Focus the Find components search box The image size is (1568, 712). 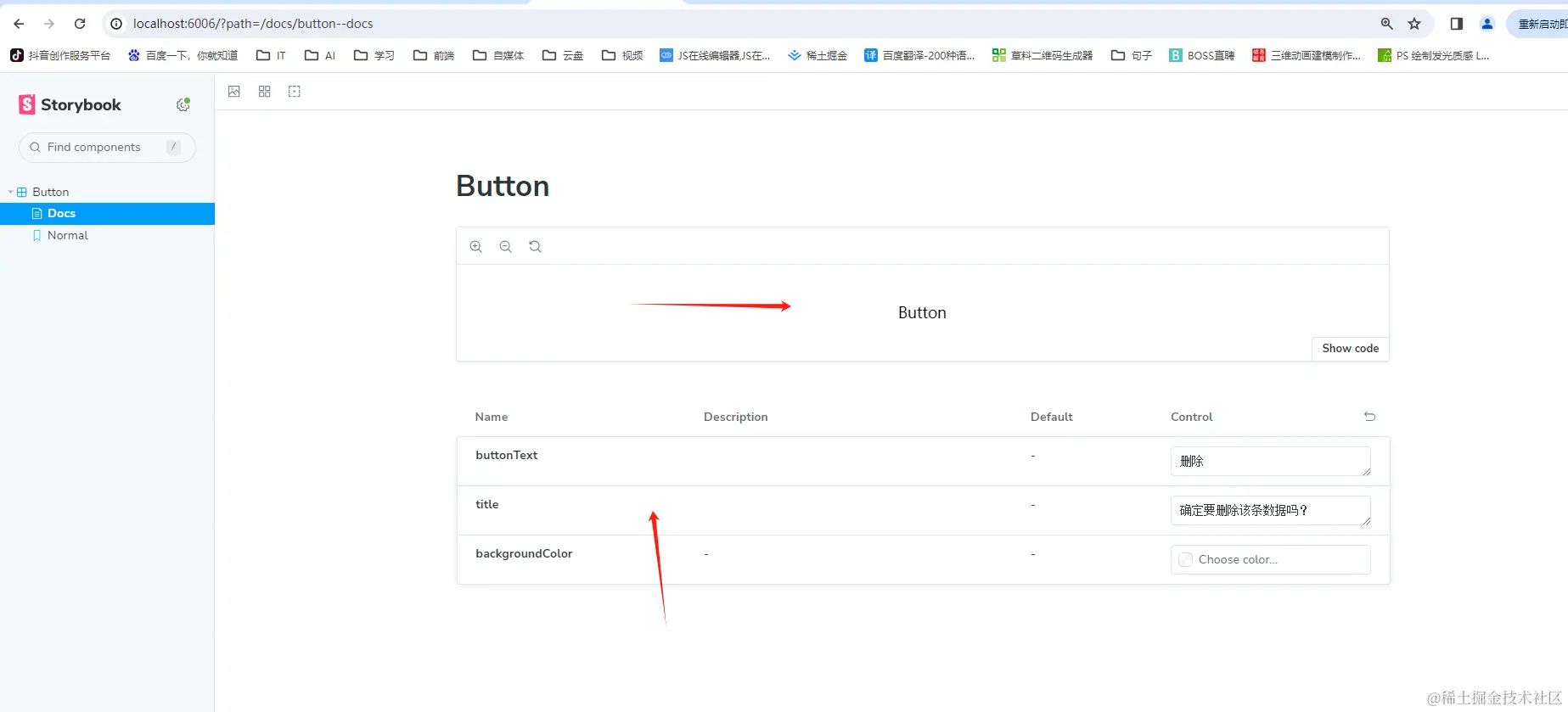107,148
